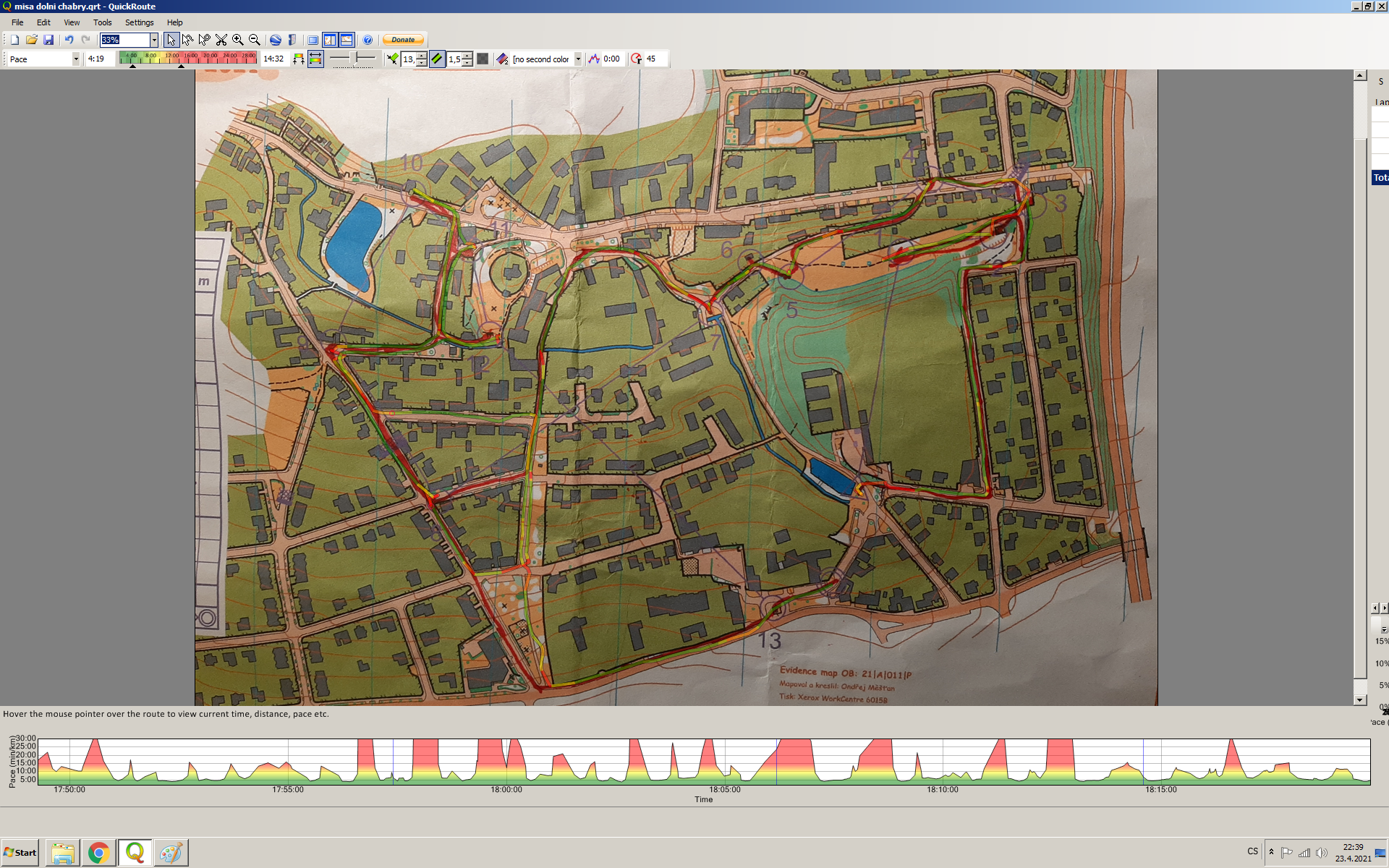1389x868 pixels.
Task: Click the publish map icon
Action: [292, 40]
